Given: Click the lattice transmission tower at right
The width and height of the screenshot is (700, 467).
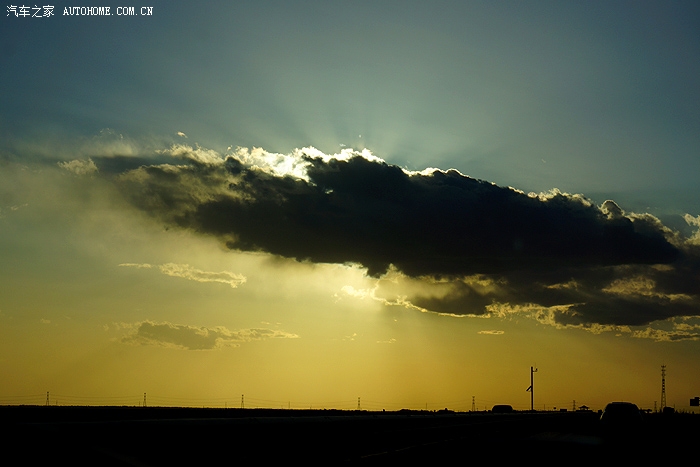Looking at the screenshot, I should tap(662, 386).
